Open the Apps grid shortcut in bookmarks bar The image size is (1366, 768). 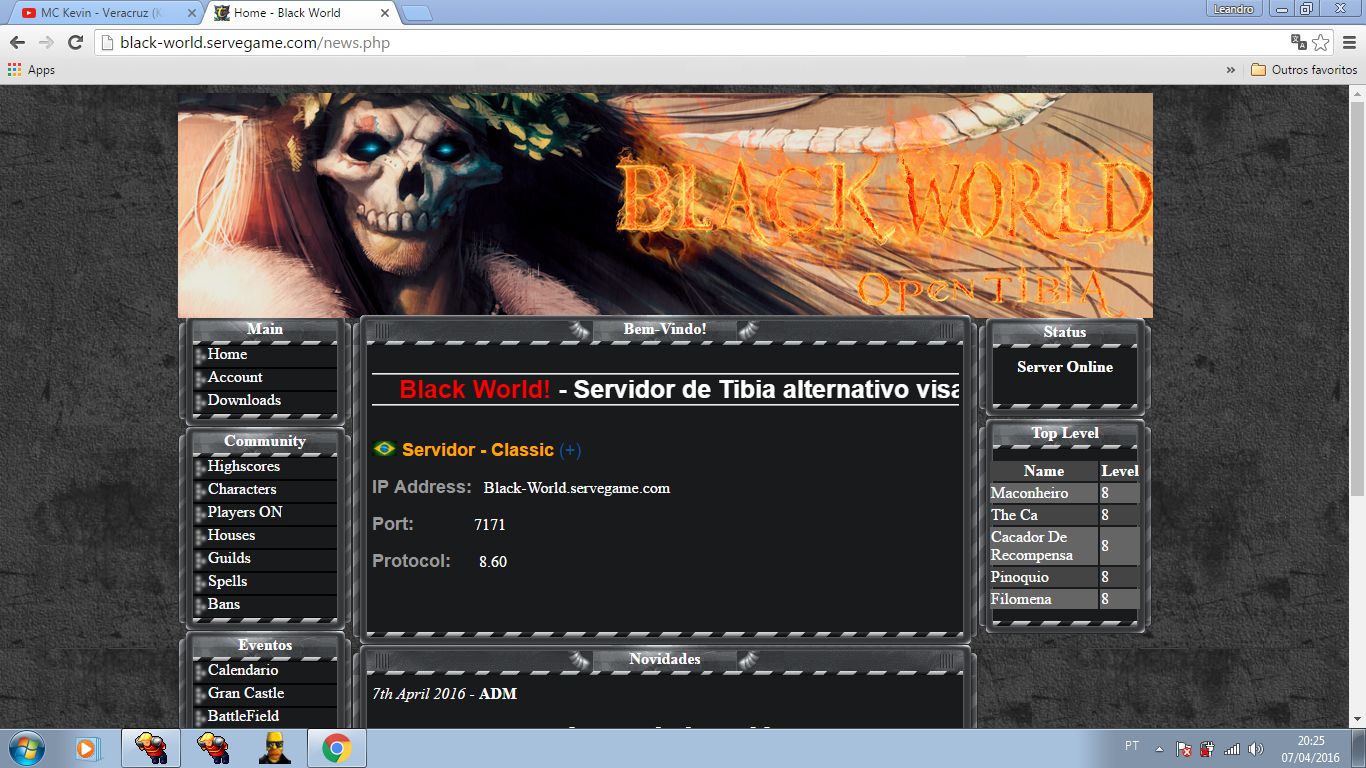click(x=31, y=70)
